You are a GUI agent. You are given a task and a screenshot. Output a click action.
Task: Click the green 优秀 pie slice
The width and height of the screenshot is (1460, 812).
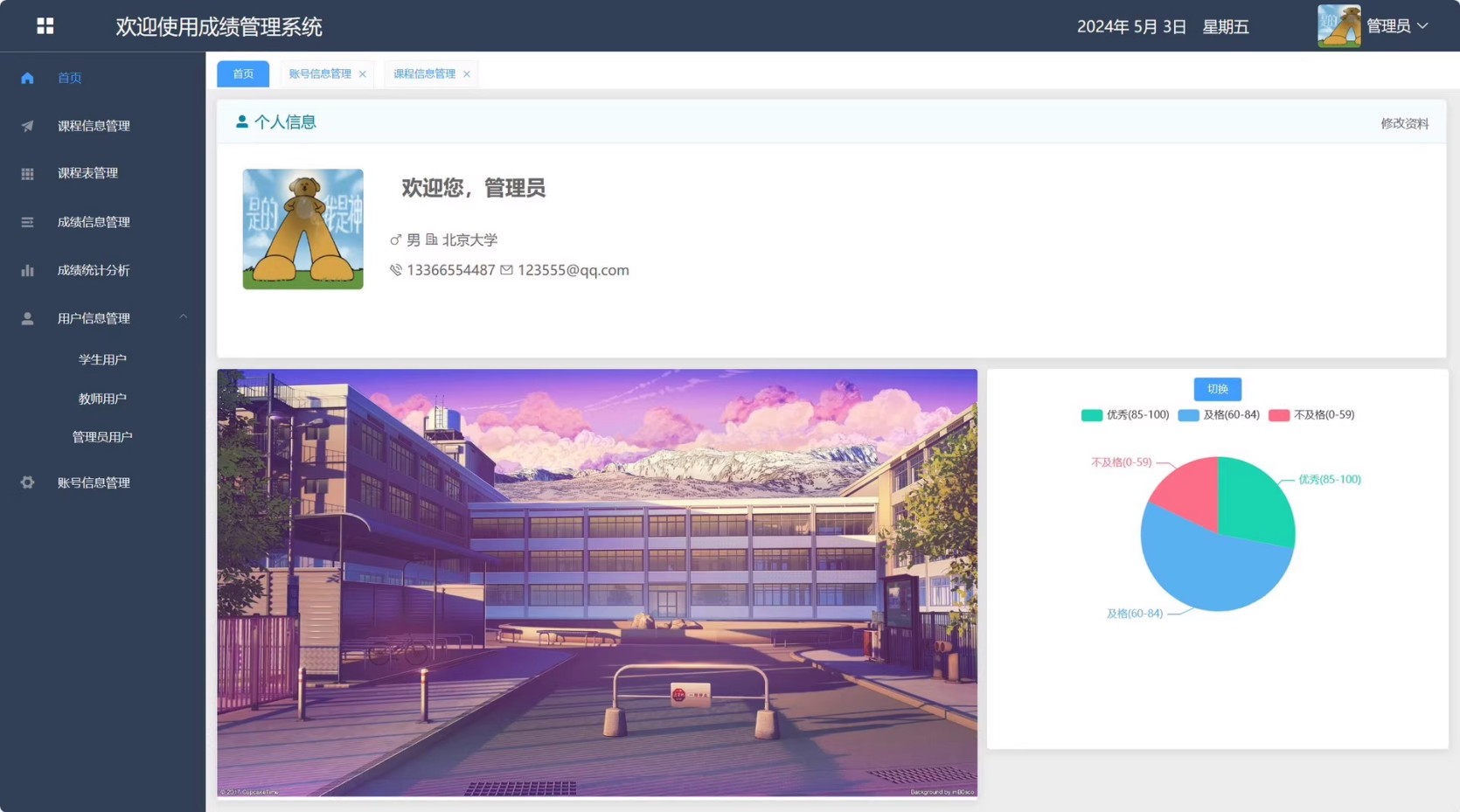point(1252,503)
